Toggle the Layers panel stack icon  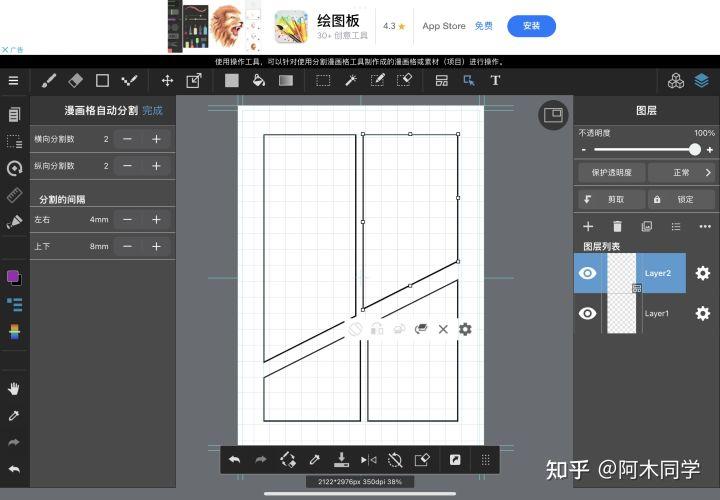(x=702, y=81)
